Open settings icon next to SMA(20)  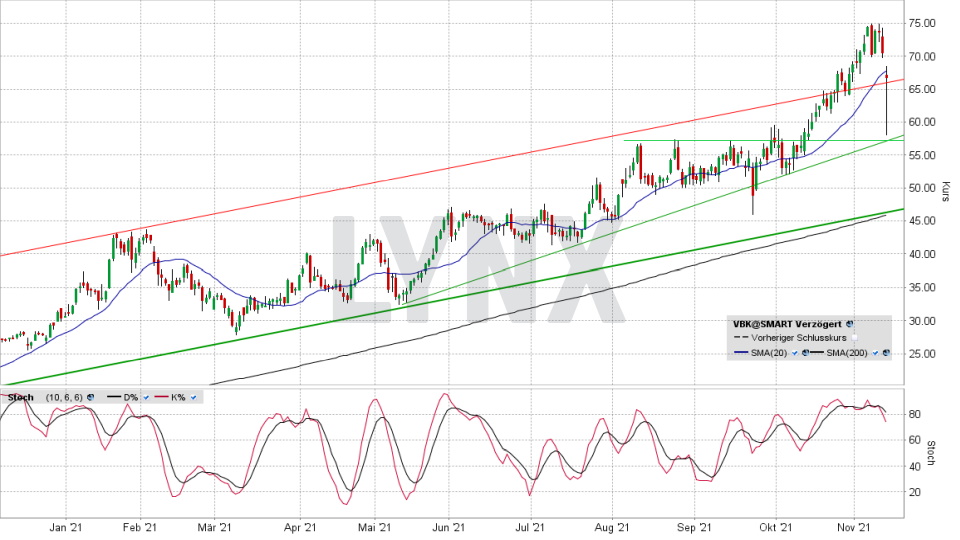tap(806, 353)
